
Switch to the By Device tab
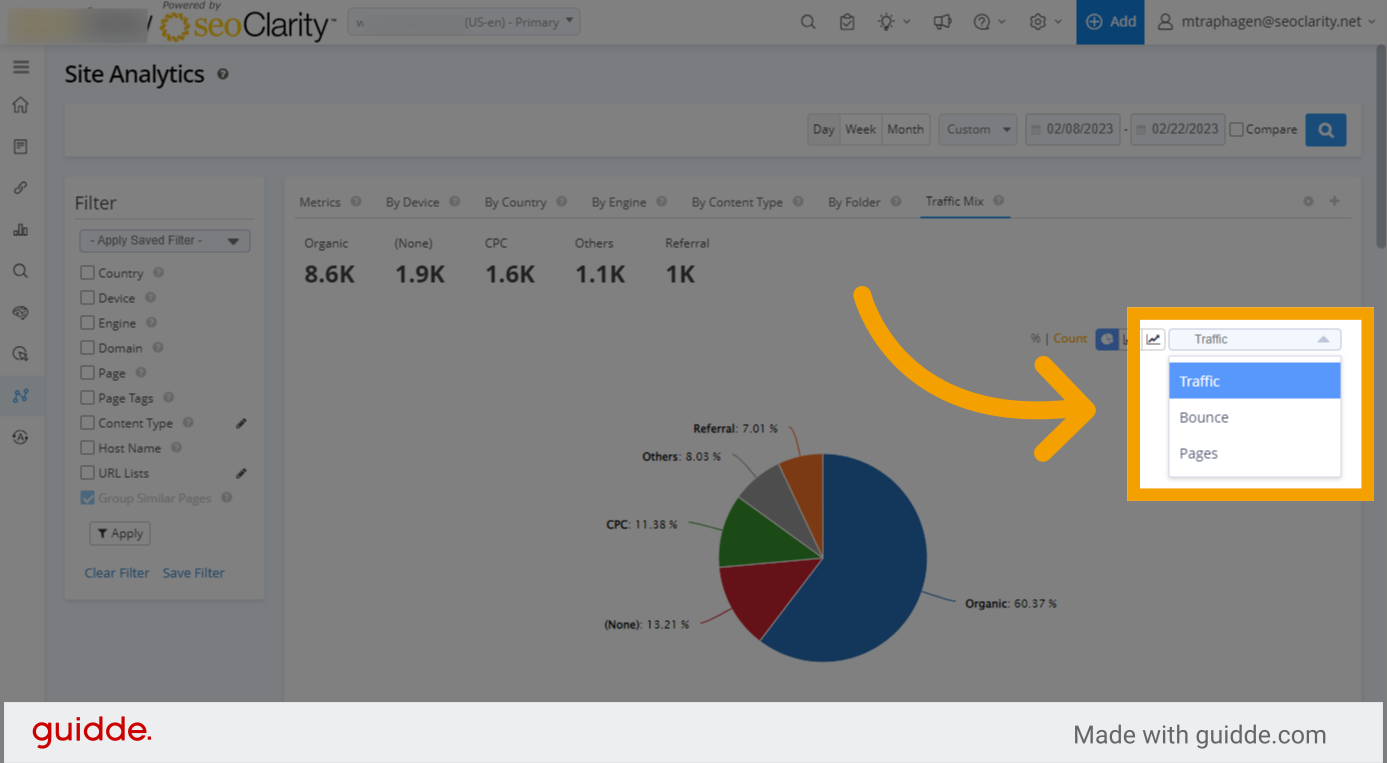coord(415,201)
